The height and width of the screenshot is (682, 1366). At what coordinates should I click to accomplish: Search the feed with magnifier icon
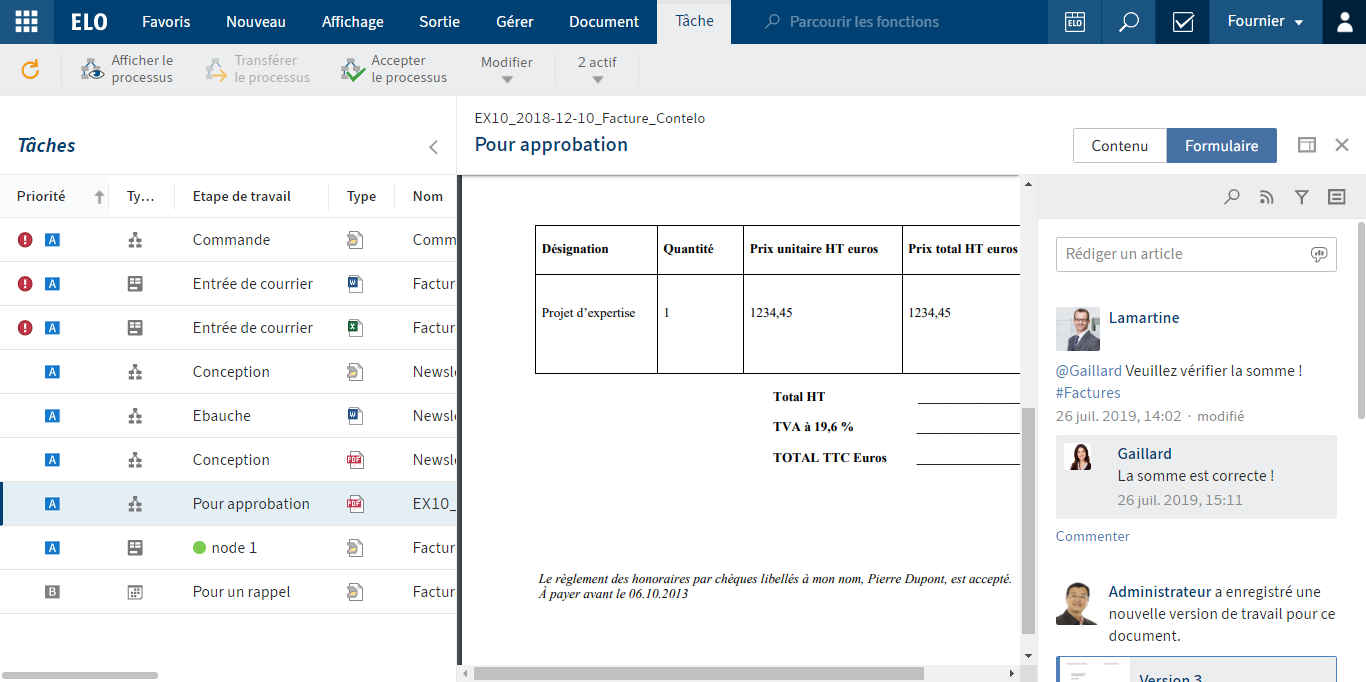pyautogui.click(x=1232, y=198)
